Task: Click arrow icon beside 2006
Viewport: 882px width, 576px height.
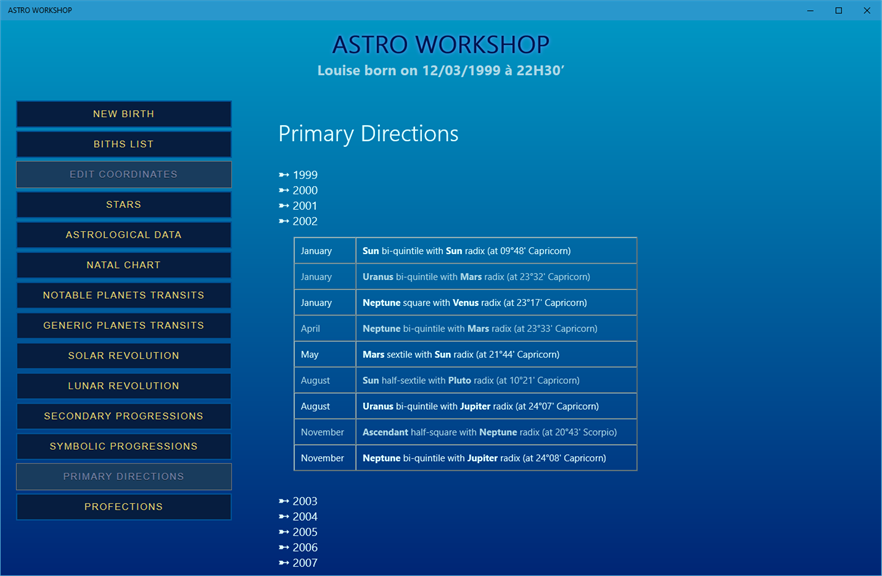Action: [x=284, y=547]
